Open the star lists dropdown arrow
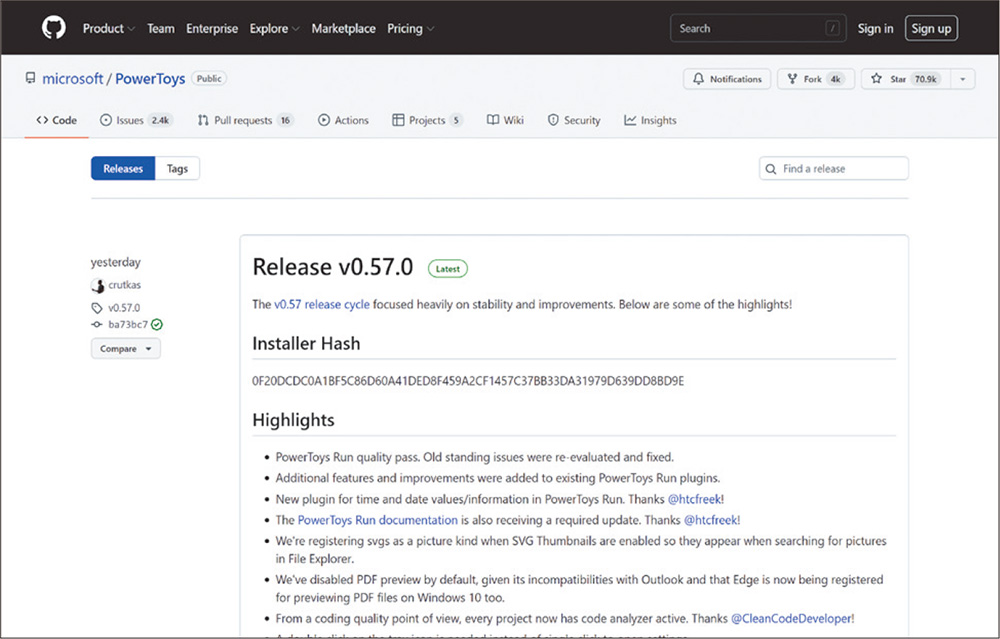The height and width of the screenshot is (639, 1000). pos(963,79)
